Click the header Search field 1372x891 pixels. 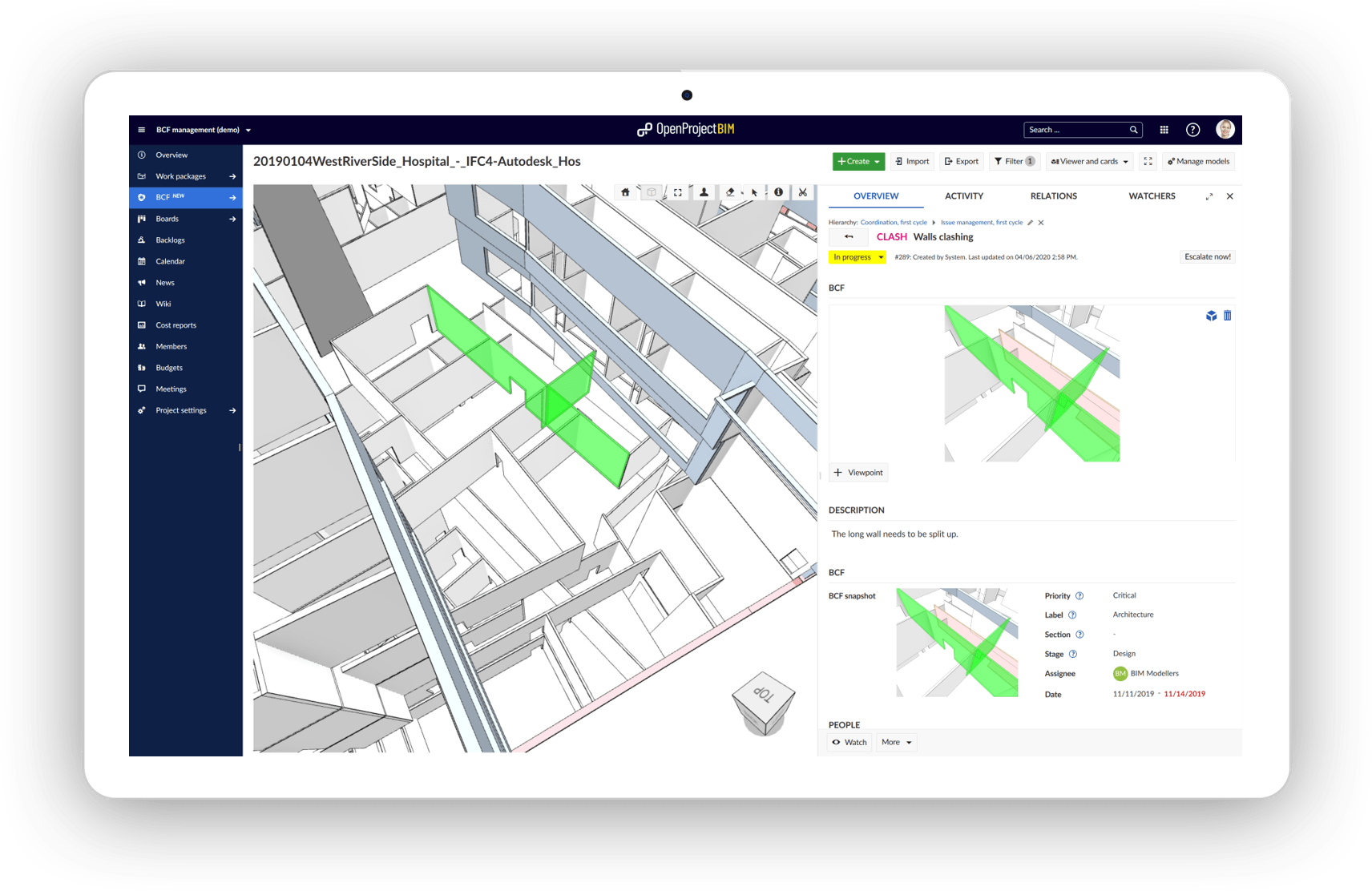[1076, 130]
